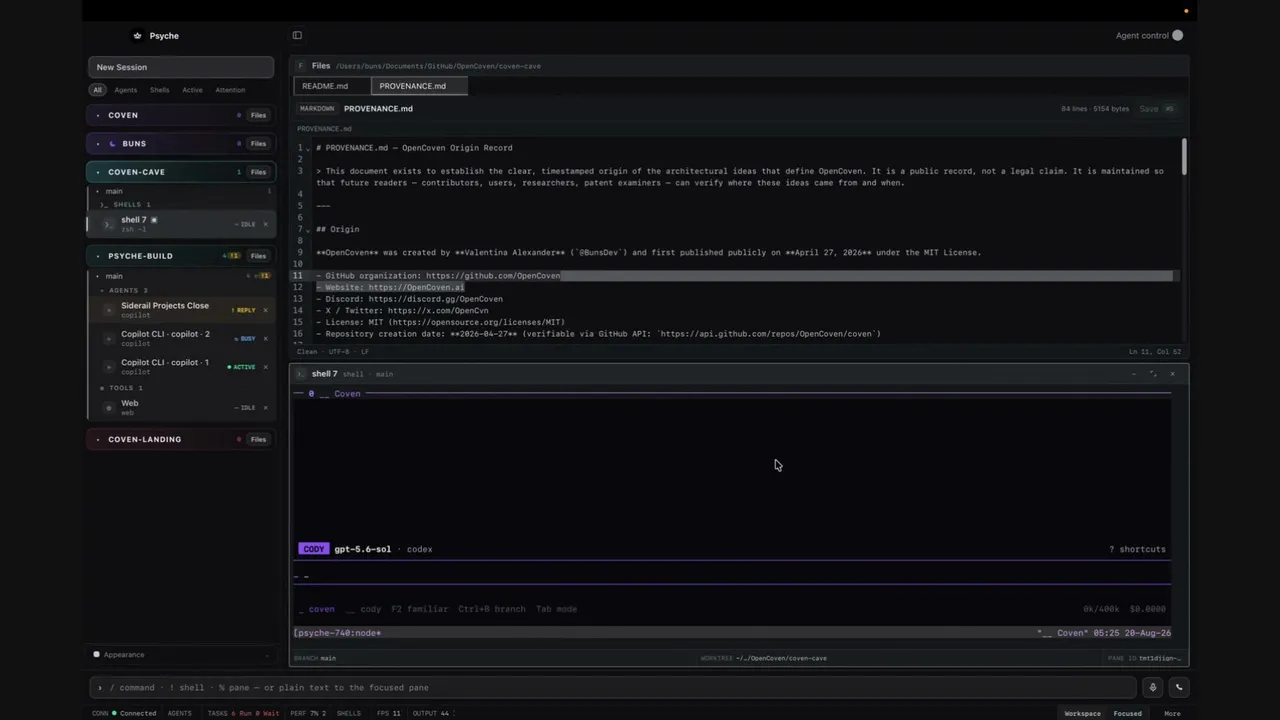1280x720 pixels.
Task: Select the All filter tab
Action: [97, 90]
